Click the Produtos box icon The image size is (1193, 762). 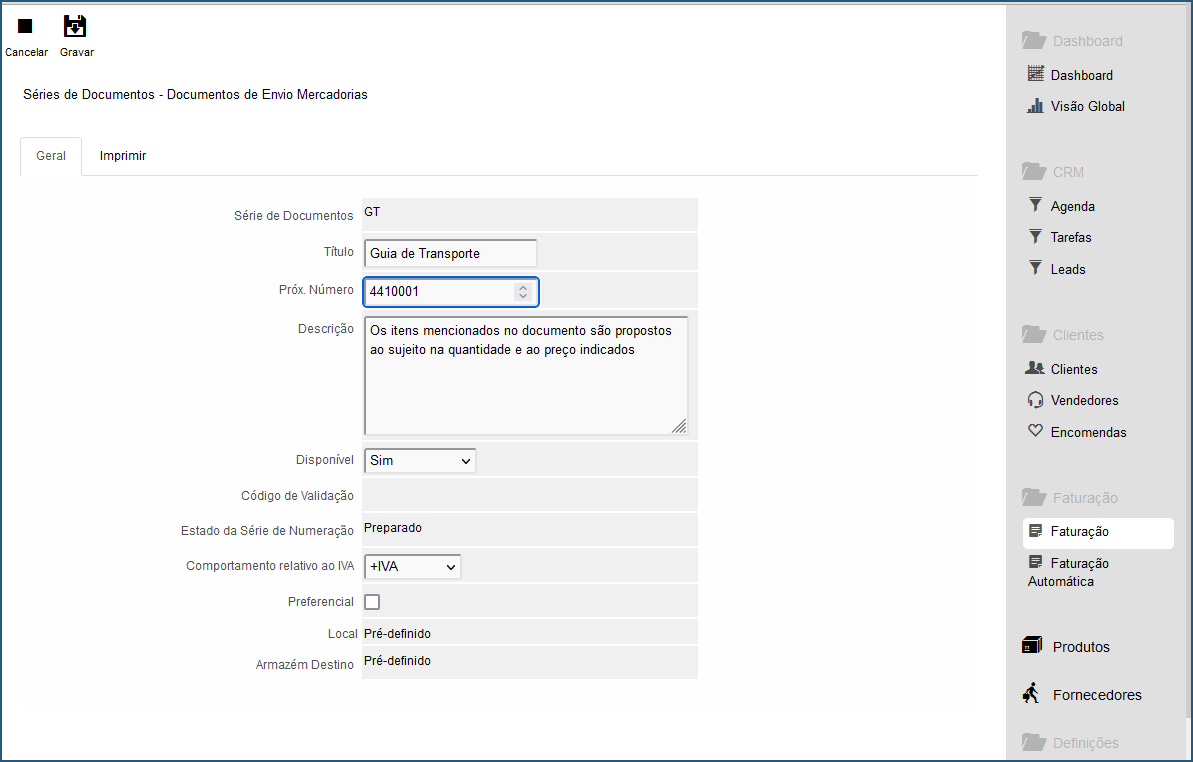pos(1032,646)
